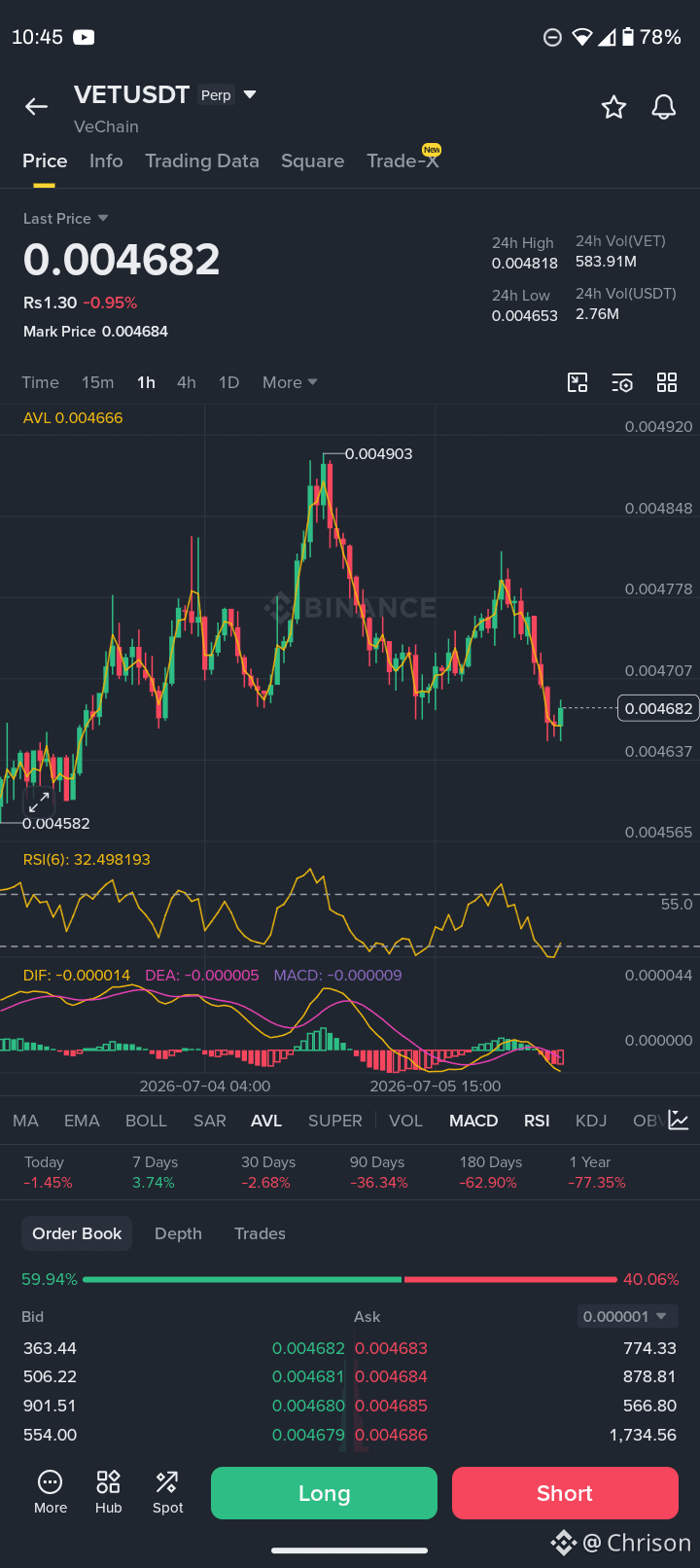The image size is (700, 1568).
Task: Tap the AVL 0.004666 label
Action: pyautogui.click(x=73, y=418)
